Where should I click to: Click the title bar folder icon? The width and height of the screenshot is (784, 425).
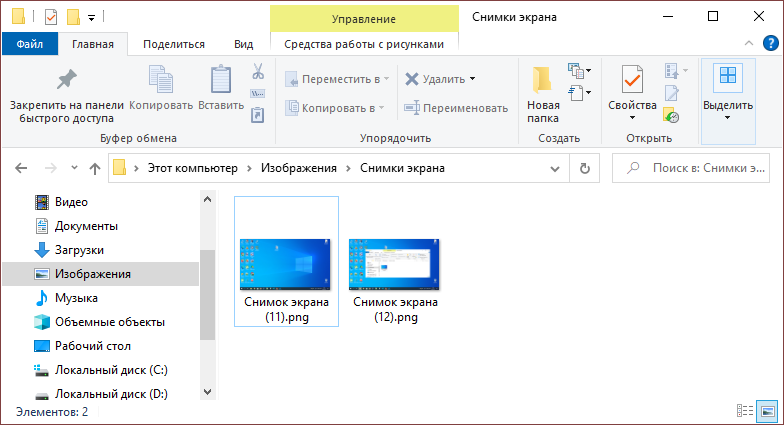coord(18,16)
